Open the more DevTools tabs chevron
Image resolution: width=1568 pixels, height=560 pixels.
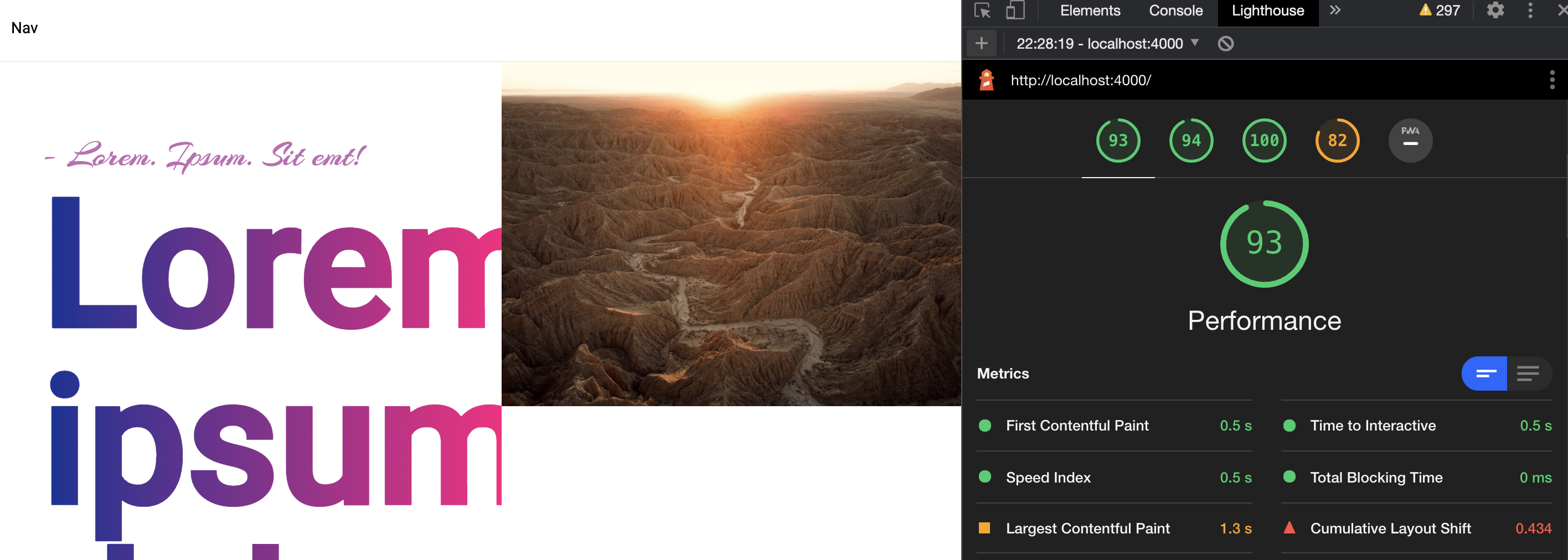tap(1335, 11)
